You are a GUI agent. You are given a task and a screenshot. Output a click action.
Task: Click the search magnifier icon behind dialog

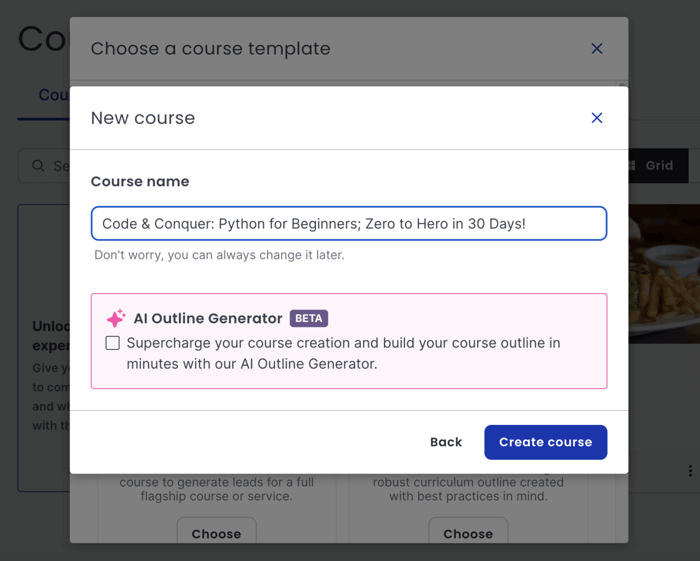(39, 166)
